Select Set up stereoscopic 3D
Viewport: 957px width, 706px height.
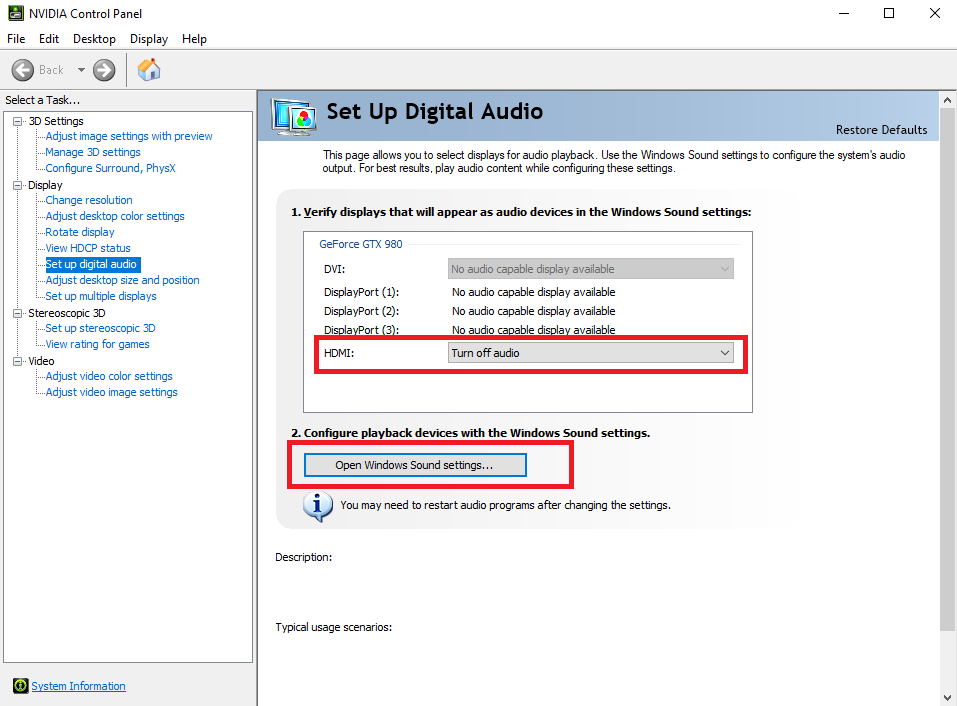point(100,328)
